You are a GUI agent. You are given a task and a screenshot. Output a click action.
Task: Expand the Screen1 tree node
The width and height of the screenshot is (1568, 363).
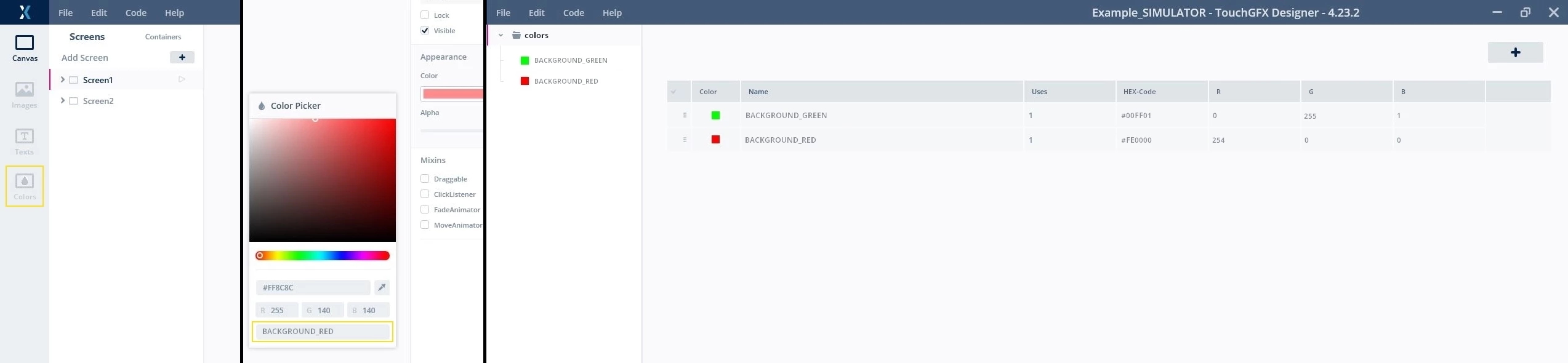[62, 79]
